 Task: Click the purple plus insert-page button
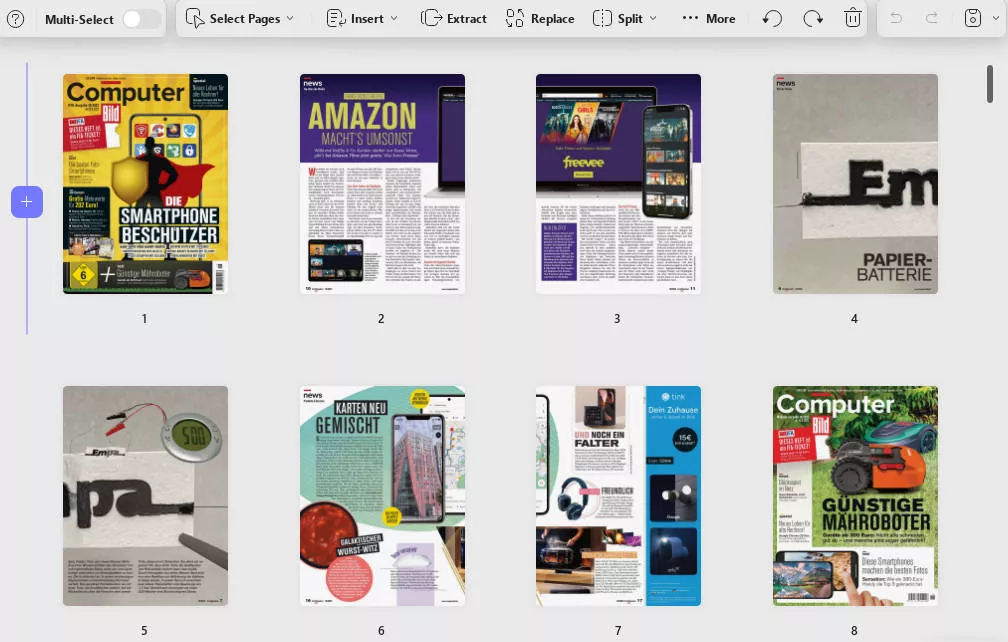pyautogui.click(x=26, y=202)
